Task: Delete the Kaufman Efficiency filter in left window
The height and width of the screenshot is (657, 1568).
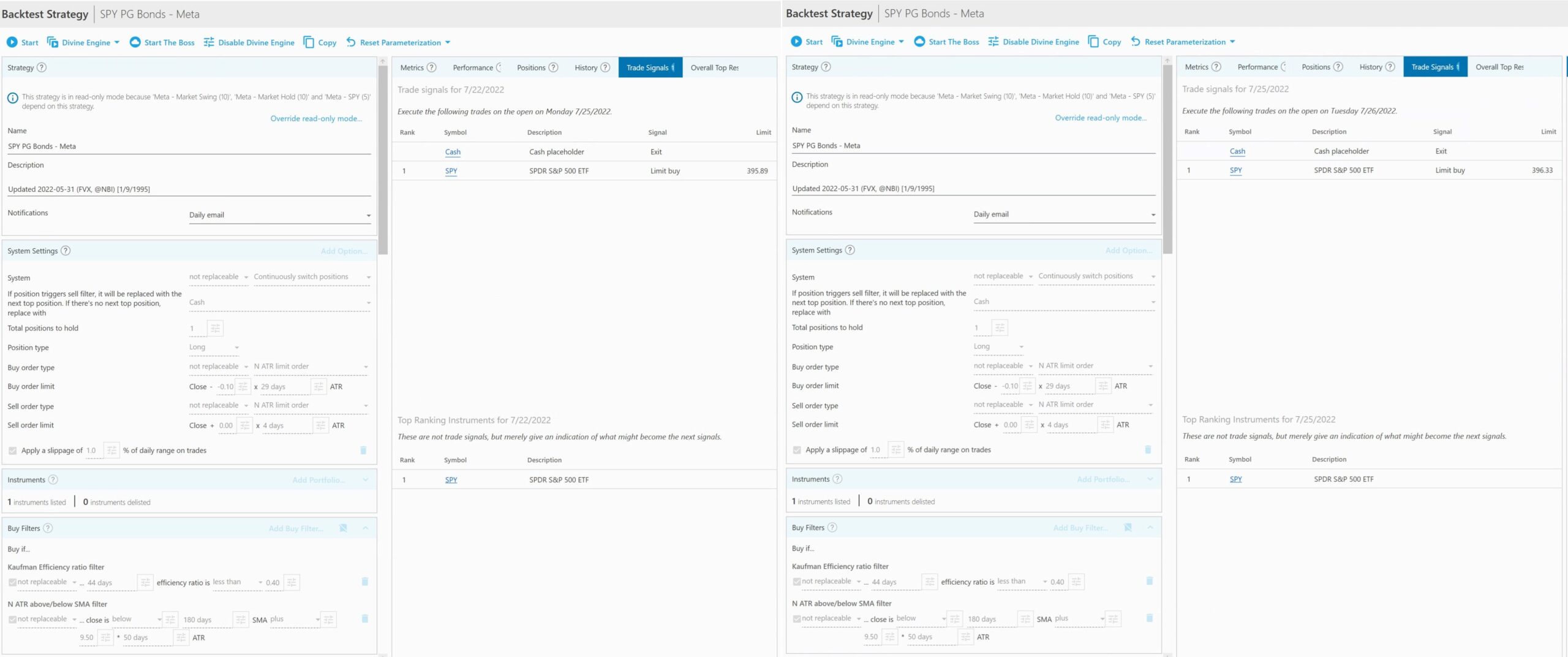Action: tap(364, 582)
